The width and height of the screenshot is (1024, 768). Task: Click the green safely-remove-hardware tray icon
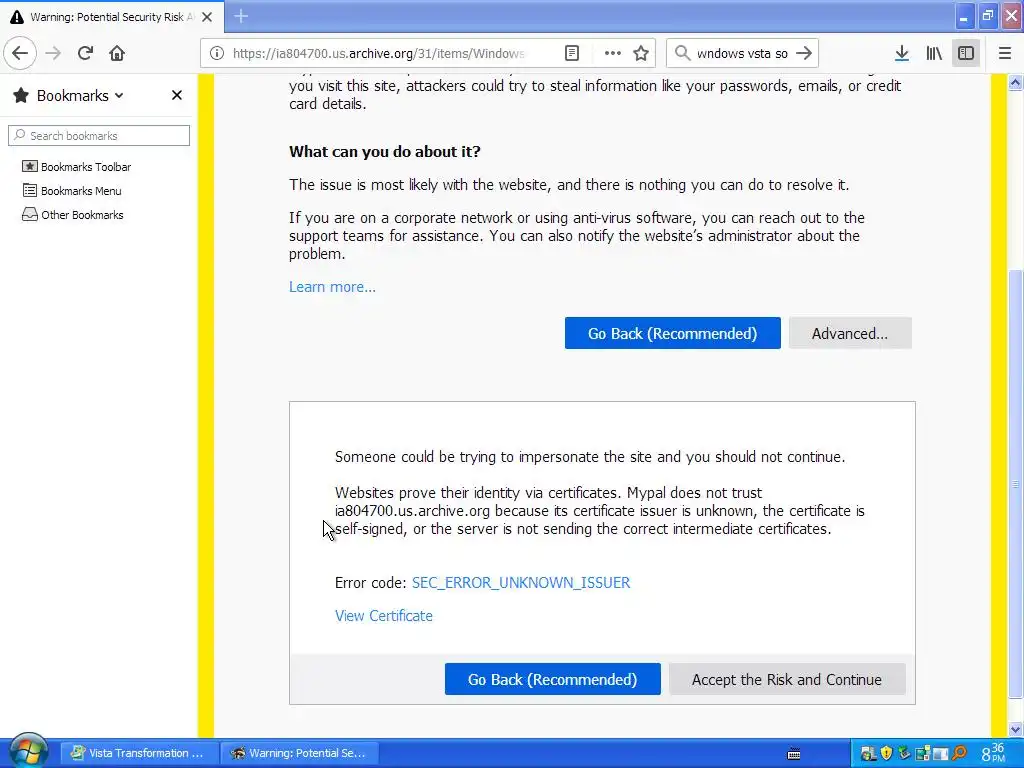click(x=904, y=753)
